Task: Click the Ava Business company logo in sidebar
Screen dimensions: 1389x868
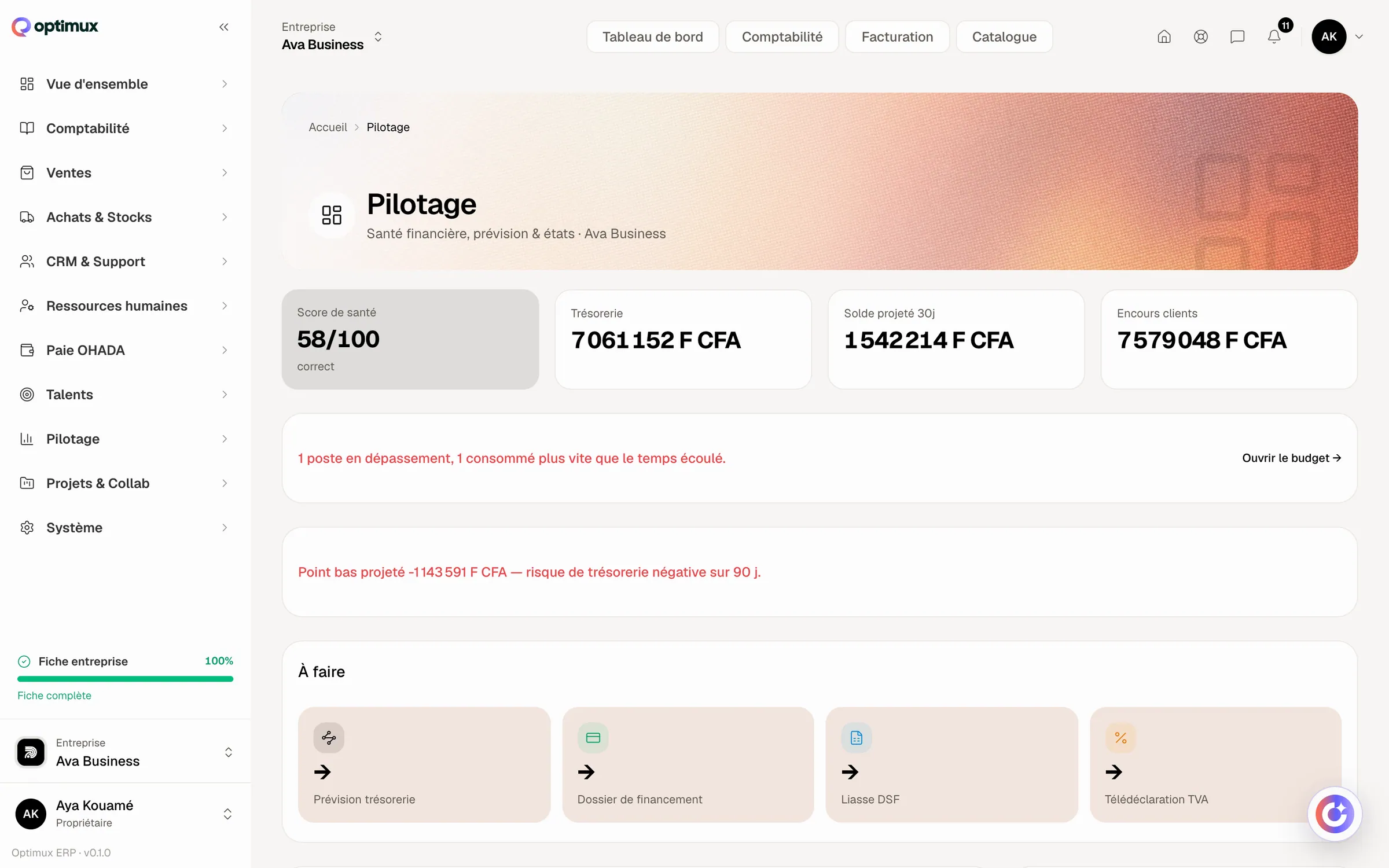Action: pyautogui.click(x=31, y=752)
